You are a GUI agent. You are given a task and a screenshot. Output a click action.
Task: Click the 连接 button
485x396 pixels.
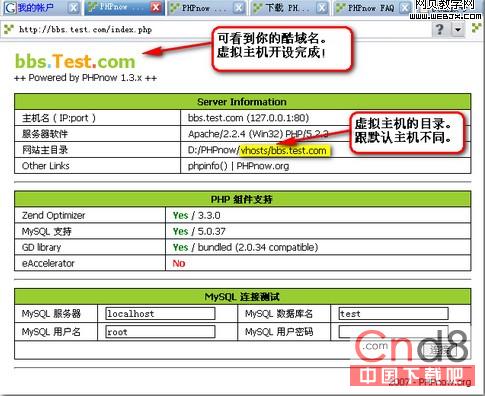tap(440, 350)
